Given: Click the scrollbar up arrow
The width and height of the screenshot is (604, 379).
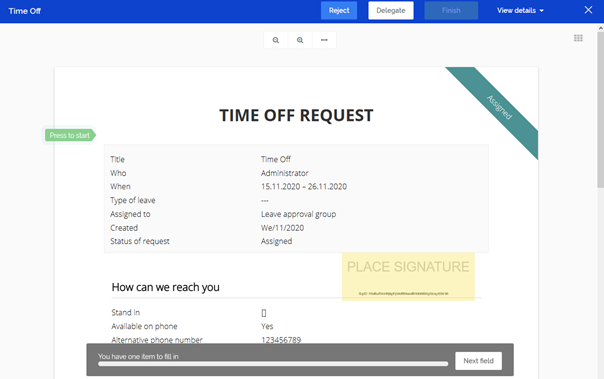Looking at the screenshot, I should pyautogui.click(x=601, y=28).
